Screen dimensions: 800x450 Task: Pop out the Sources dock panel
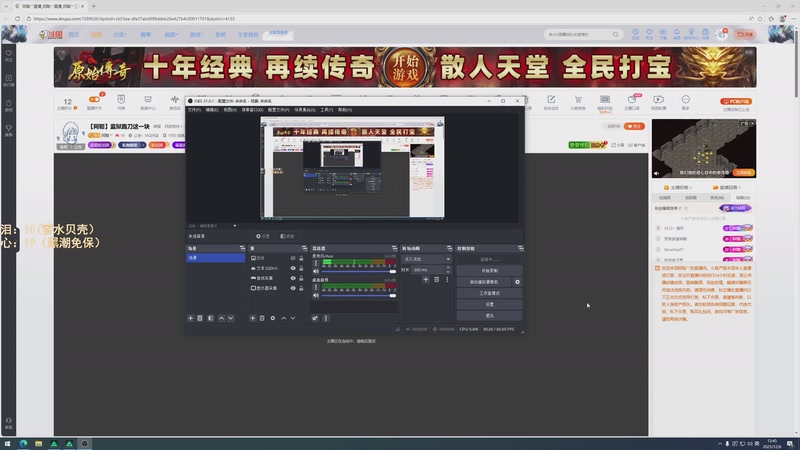point(304,248)
